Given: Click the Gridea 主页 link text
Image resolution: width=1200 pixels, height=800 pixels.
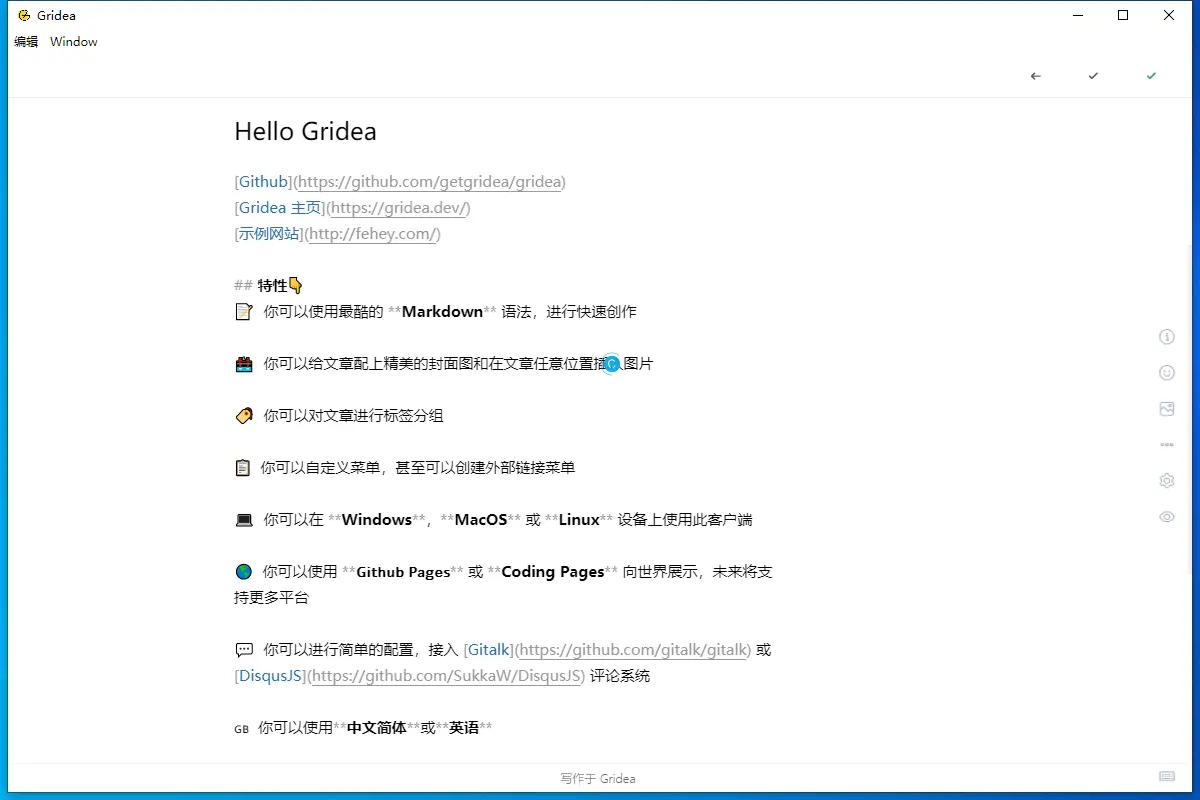Looking at the screenshot, I should [280, 208].
